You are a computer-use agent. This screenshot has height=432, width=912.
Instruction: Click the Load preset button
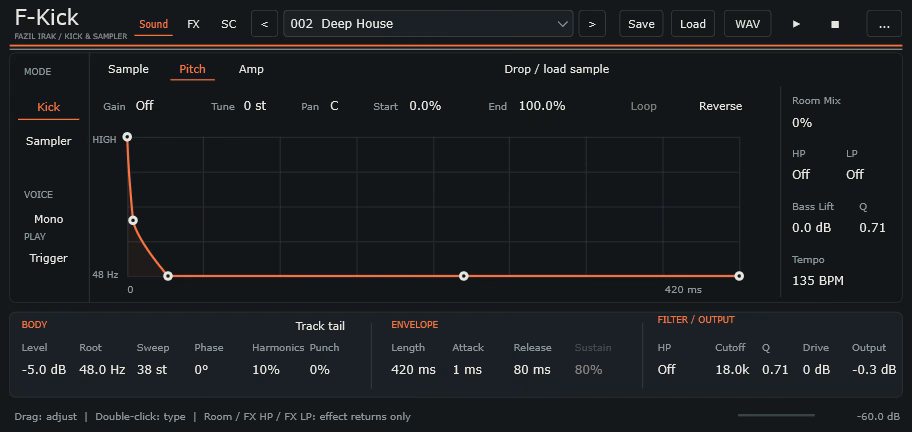(x=693, y=24)
